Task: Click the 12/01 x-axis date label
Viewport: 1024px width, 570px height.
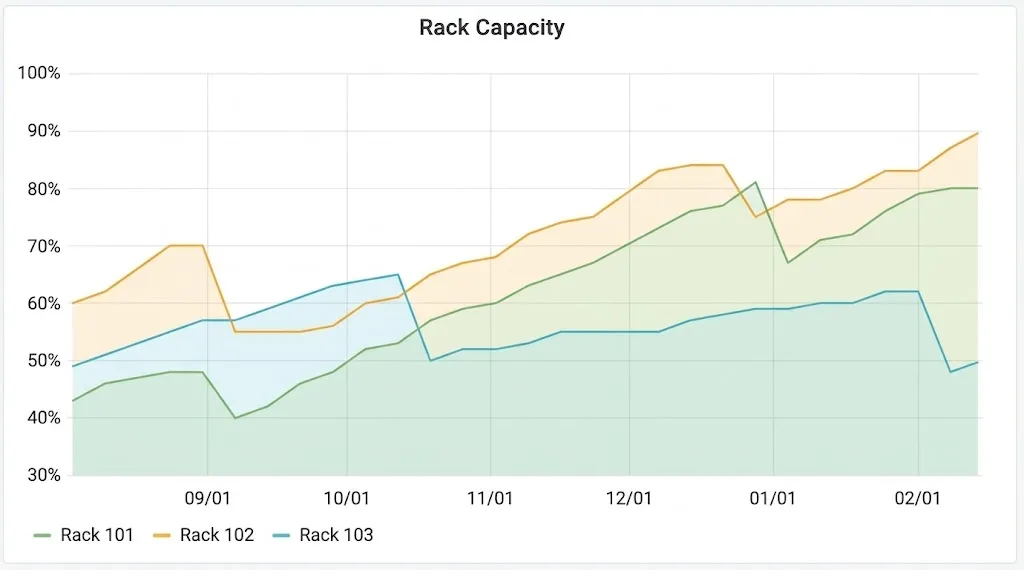Action: click(629, 497)
